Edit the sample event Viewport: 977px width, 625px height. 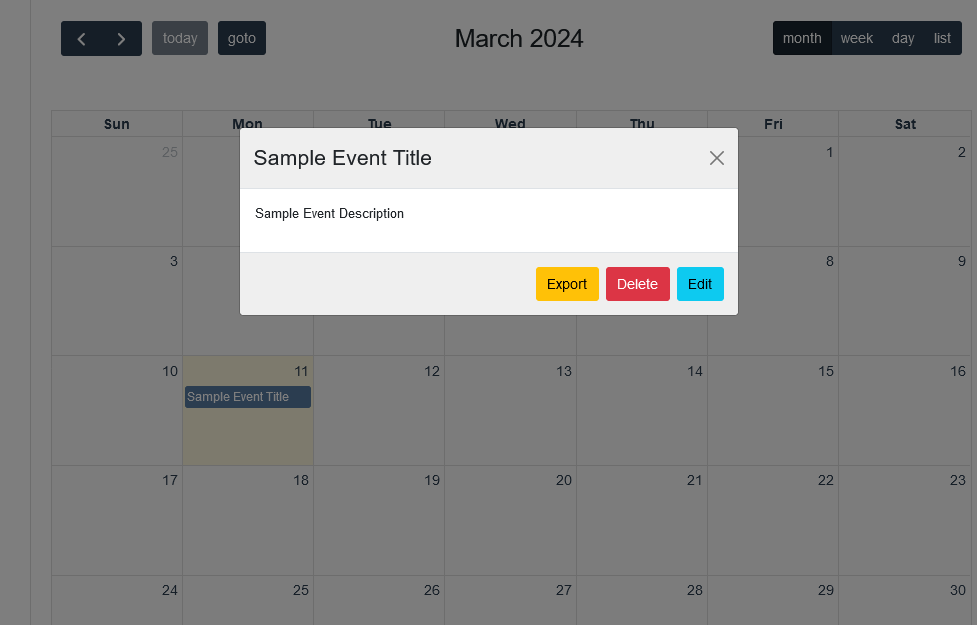click(x=700, y=284)
